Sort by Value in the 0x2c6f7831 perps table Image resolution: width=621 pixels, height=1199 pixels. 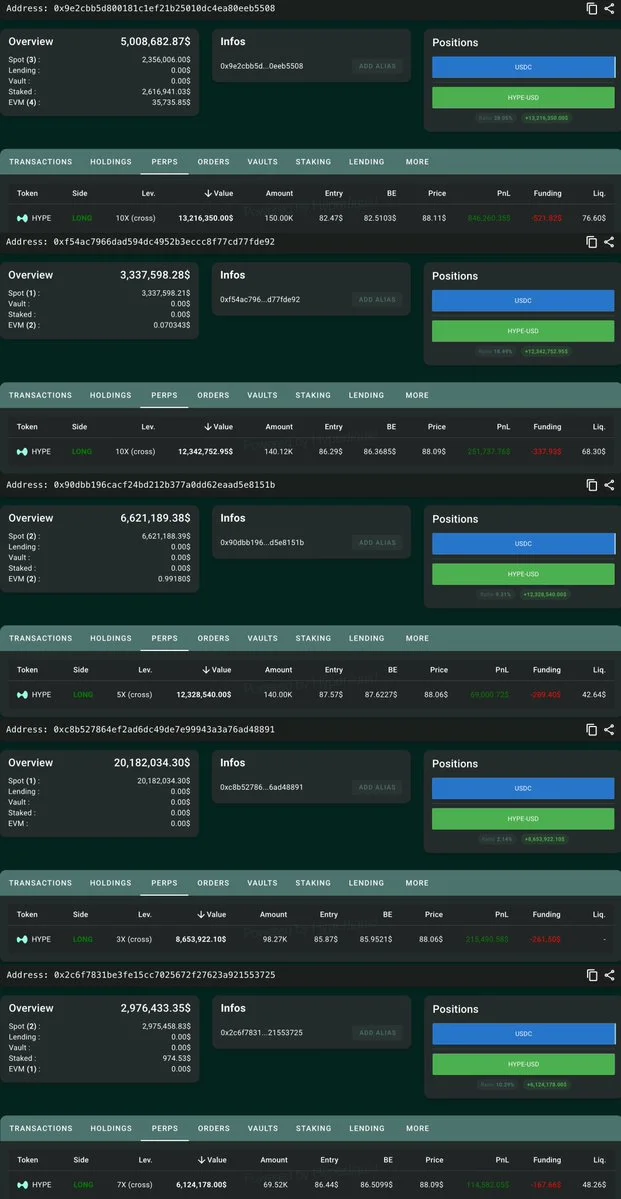tap(215, 1160)
